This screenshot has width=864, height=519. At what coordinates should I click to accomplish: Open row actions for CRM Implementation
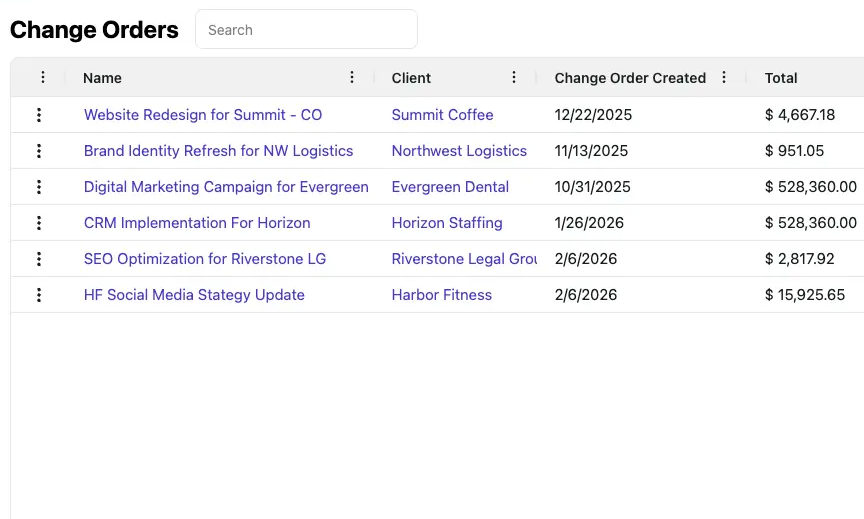tap(39, 223)
